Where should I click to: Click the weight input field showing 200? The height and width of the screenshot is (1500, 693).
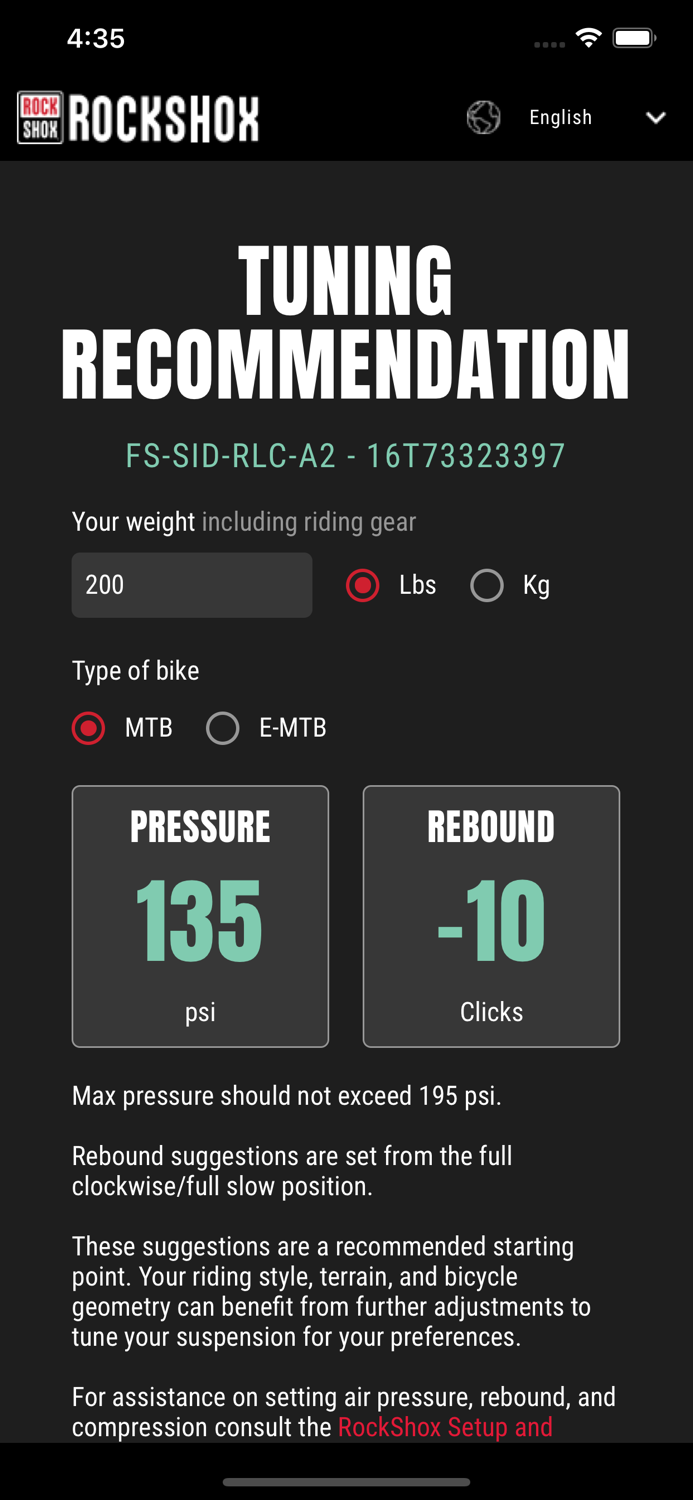point(191,585)
